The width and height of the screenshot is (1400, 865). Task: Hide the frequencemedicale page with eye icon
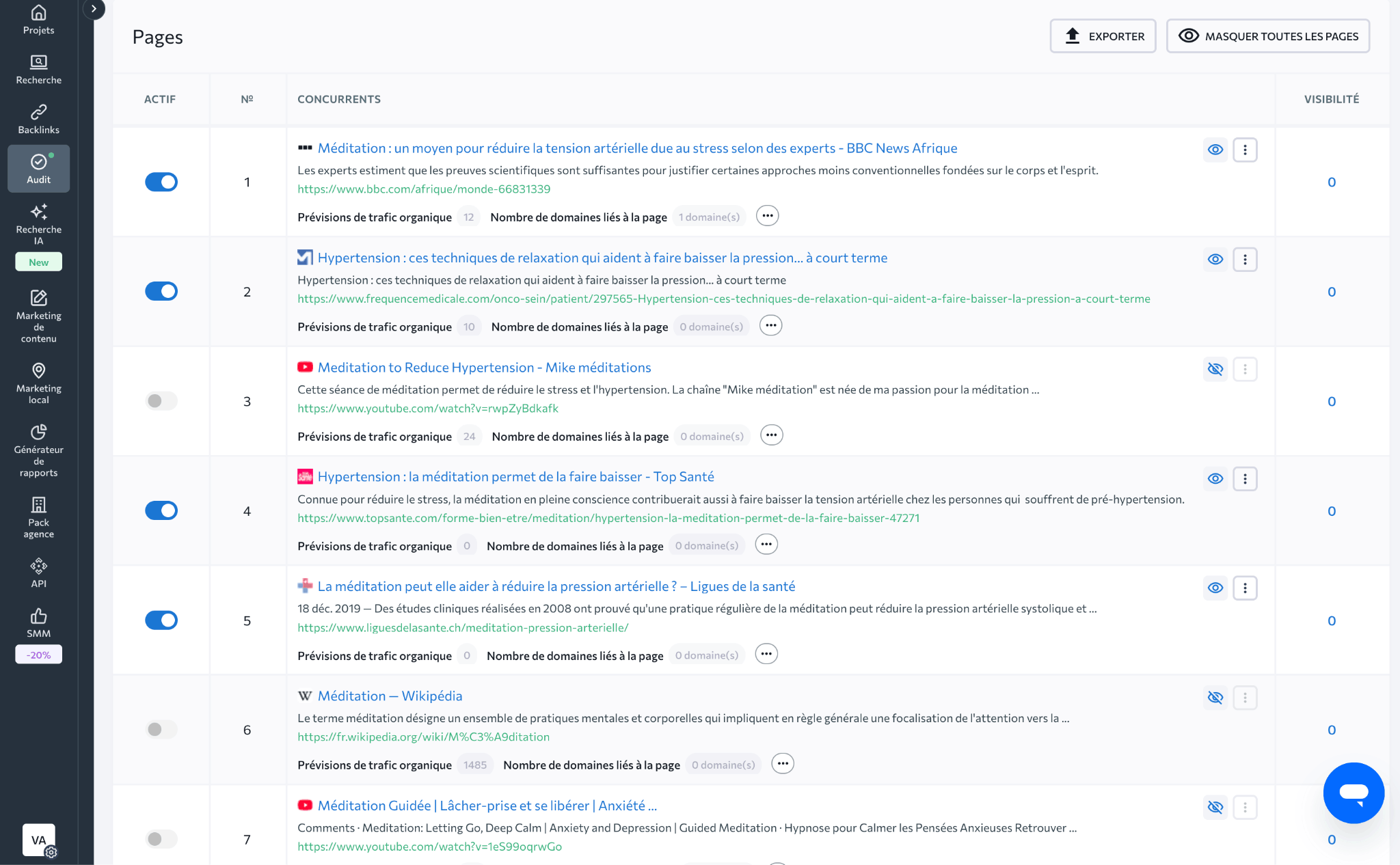[1215, 260]
